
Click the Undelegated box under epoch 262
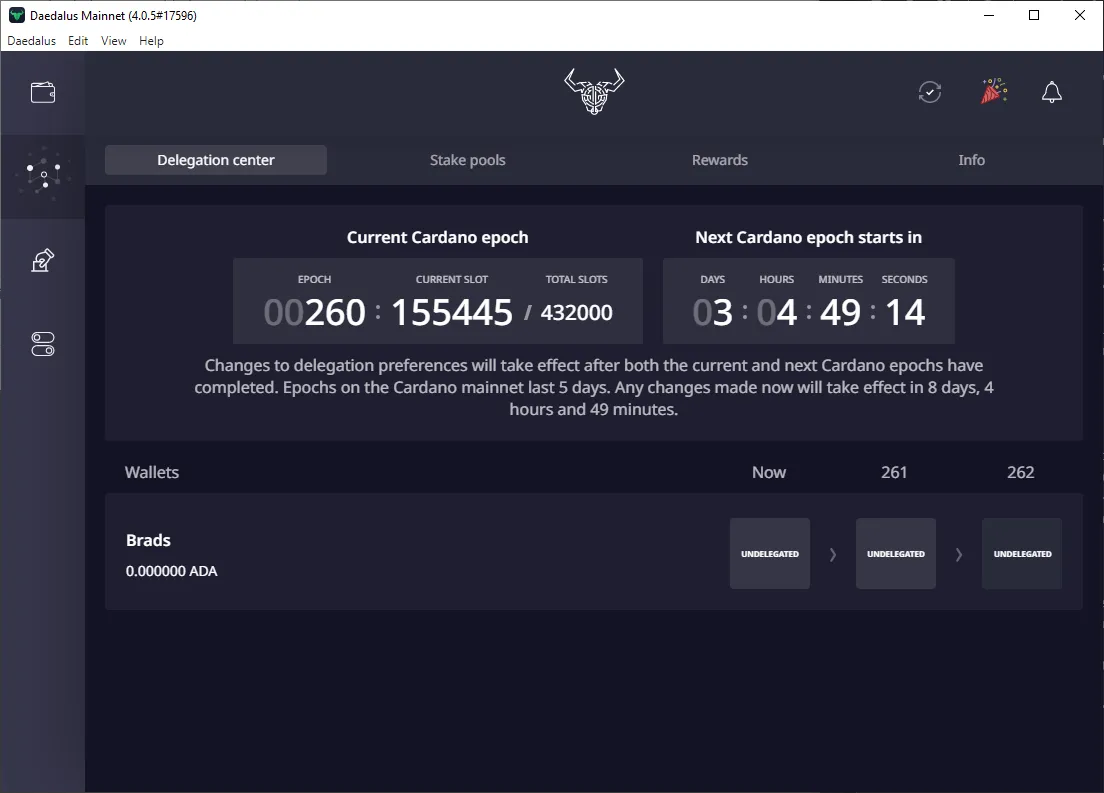pos(1022,554)
